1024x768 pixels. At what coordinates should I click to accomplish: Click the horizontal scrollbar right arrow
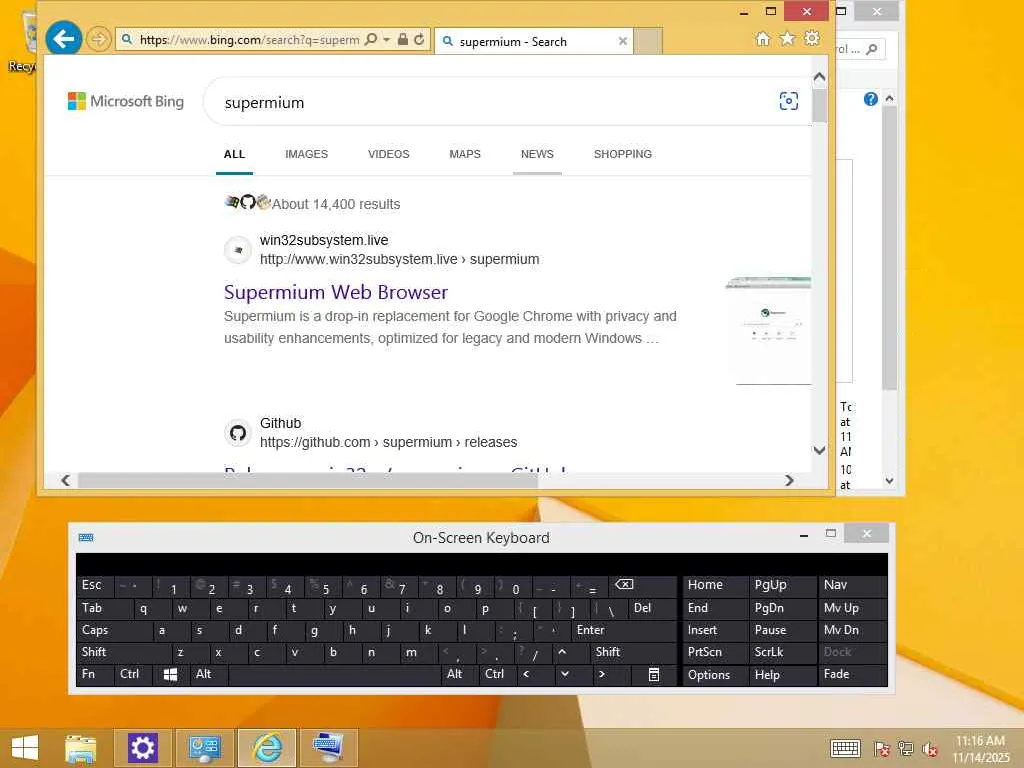(x=789, y=481)
